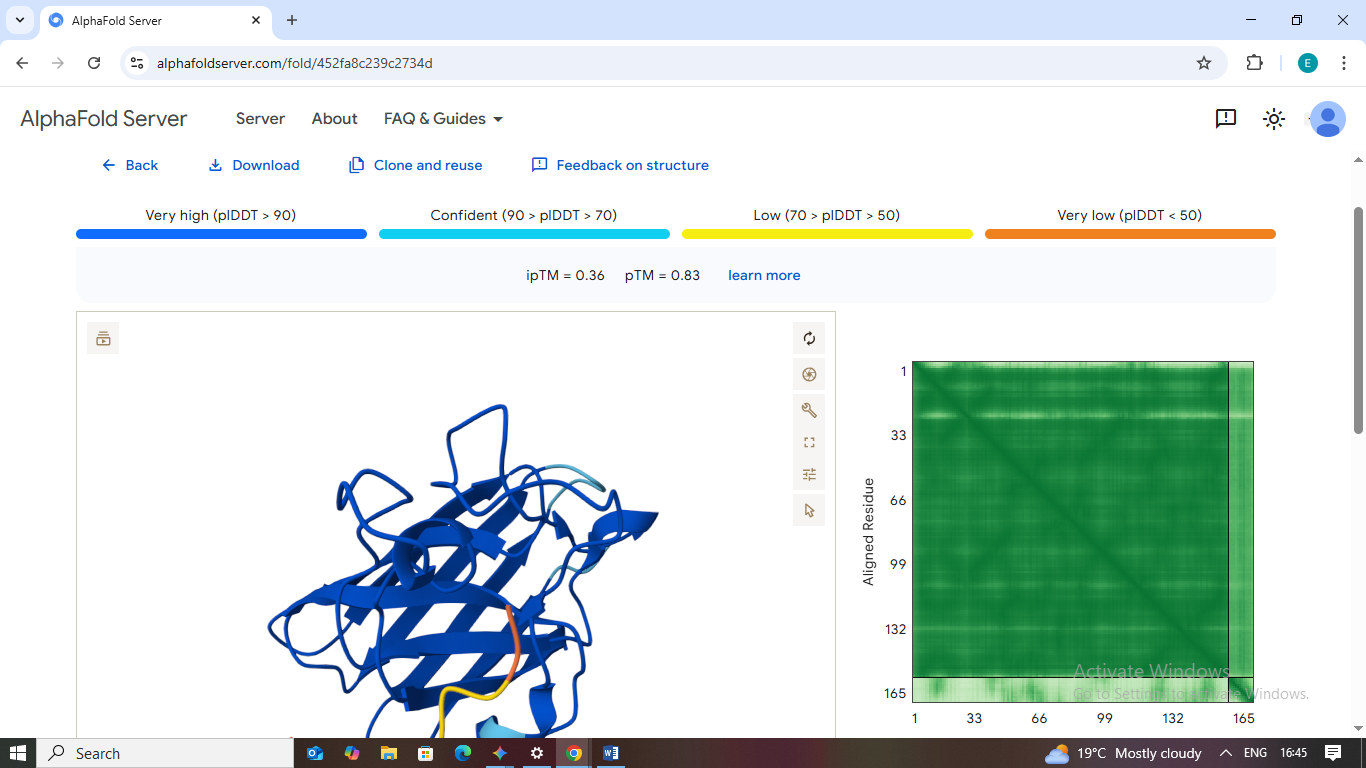Open the notification center icon
Viewport: 1366px width, 768px height.
coord(1333,753)
